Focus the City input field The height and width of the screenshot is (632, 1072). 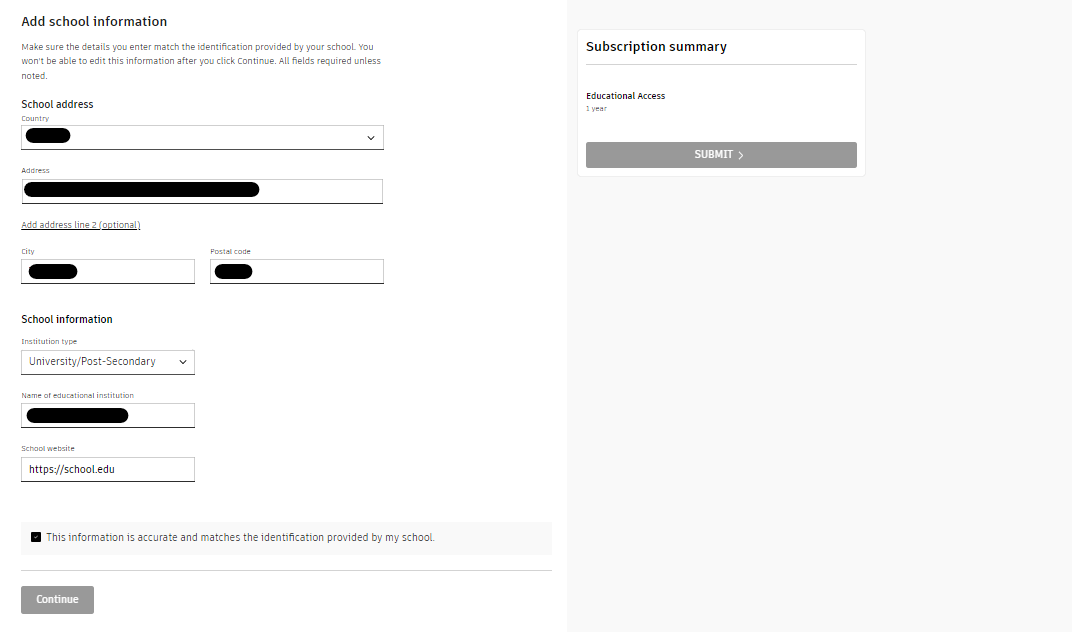point(107,271)
